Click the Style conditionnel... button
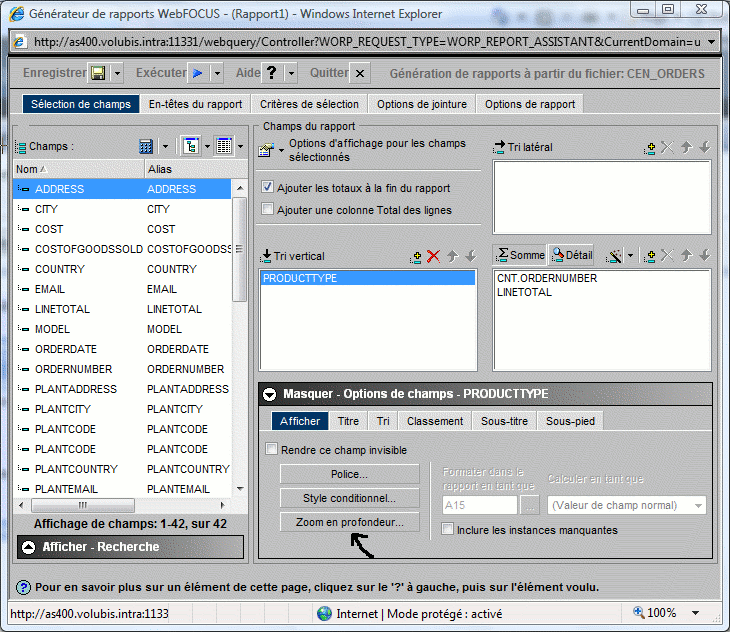Viewport: 730px width, 632px height. click(349, 498)
